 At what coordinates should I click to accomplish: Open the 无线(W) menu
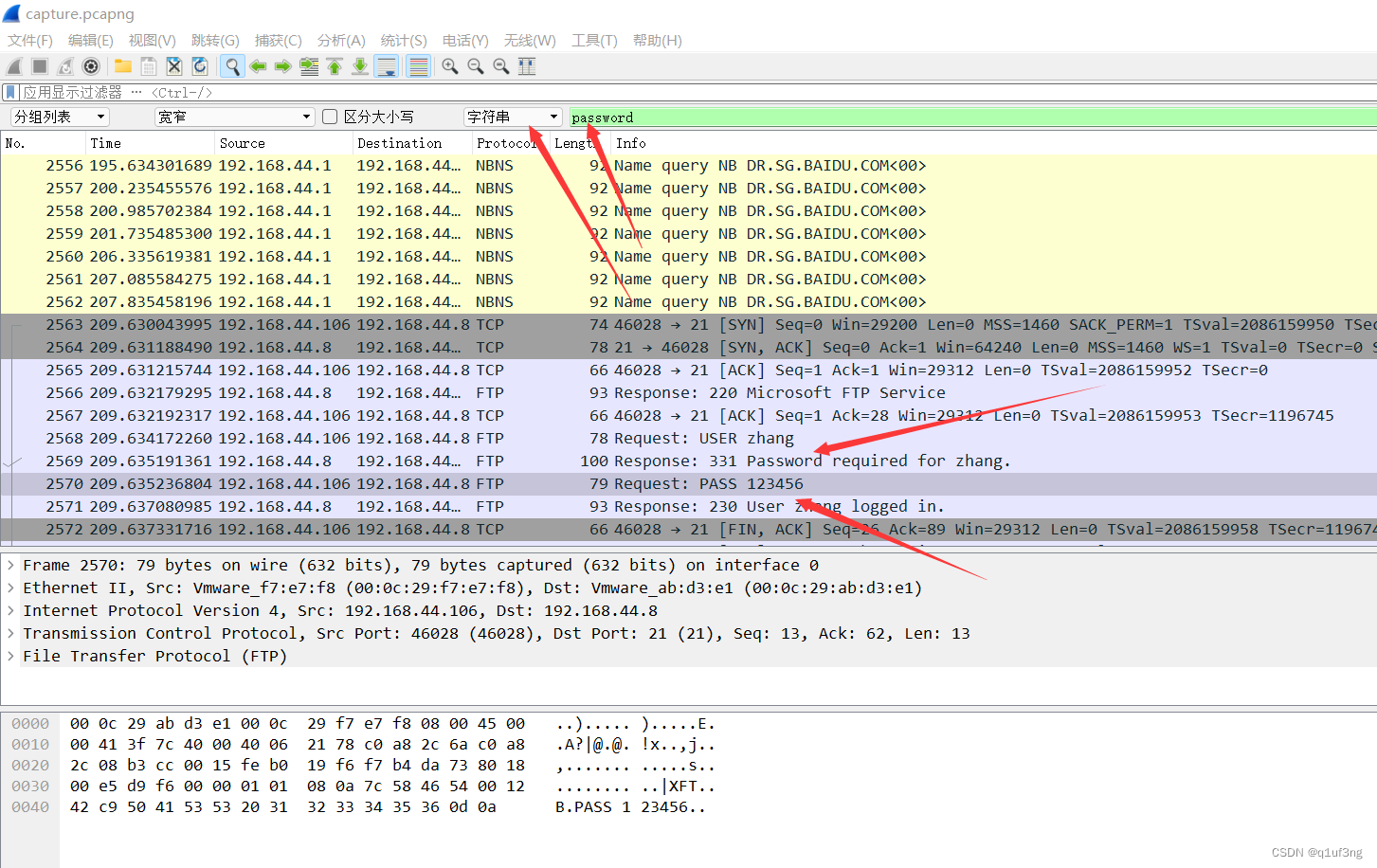[x=530, y=41]
